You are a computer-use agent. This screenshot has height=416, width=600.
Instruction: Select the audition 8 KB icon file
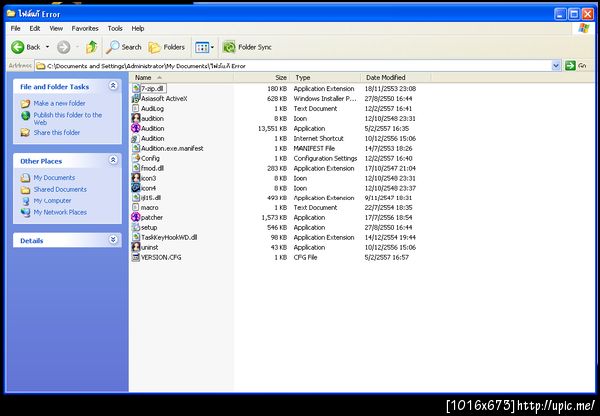tap(136, 118)
